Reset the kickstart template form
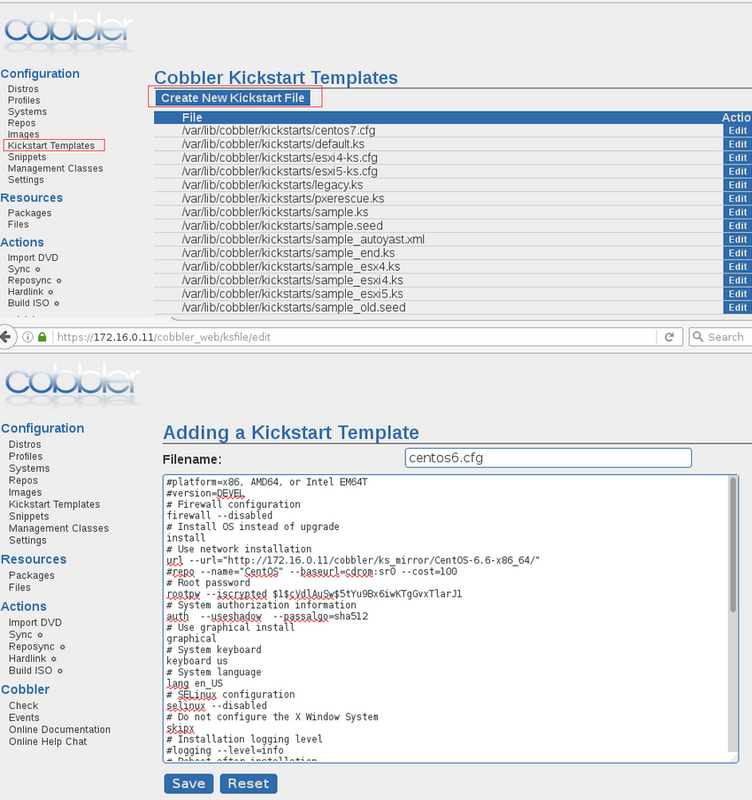 [248, 783]
